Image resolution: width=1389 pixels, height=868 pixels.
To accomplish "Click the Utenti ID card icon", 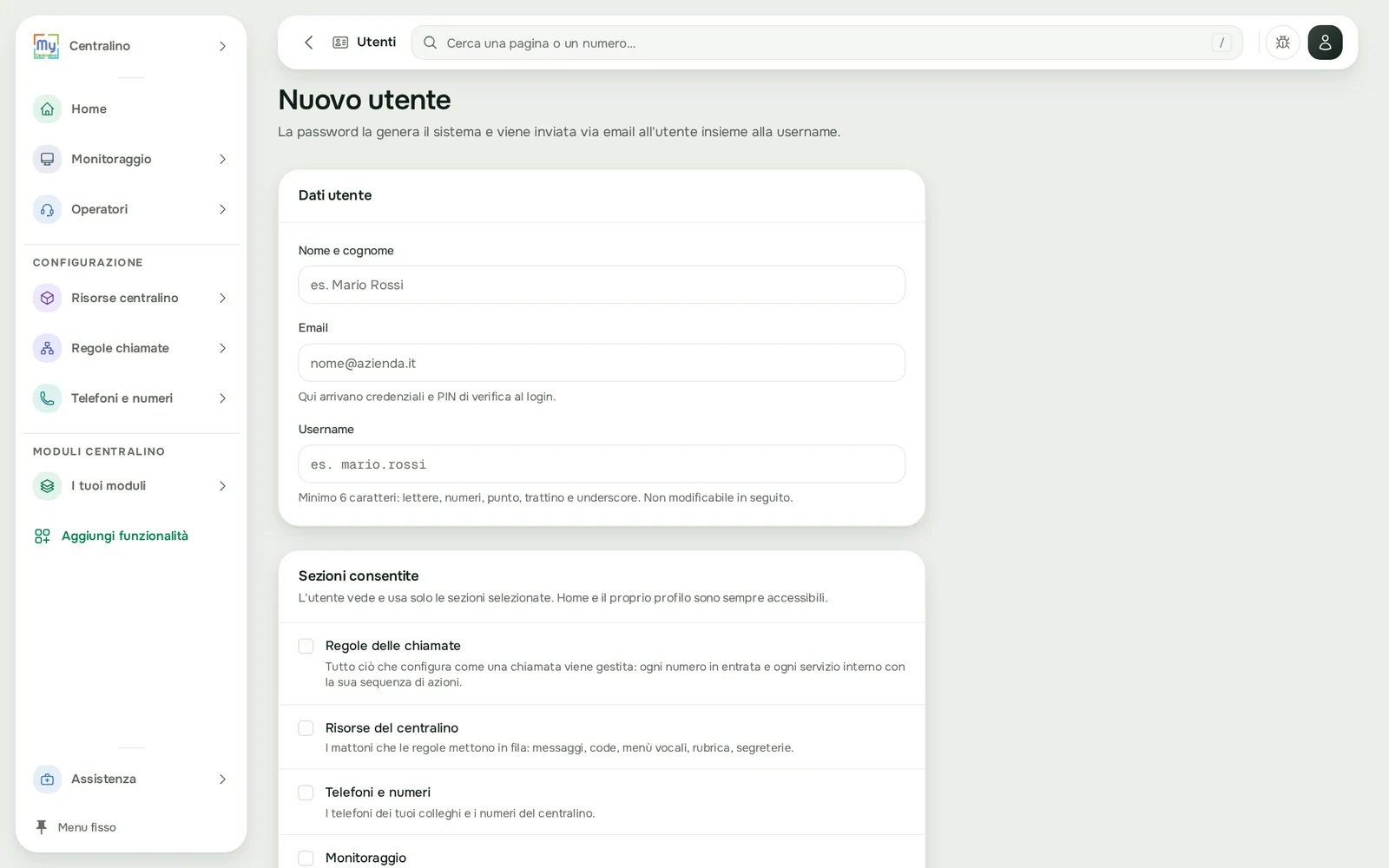I will [340, 43].
